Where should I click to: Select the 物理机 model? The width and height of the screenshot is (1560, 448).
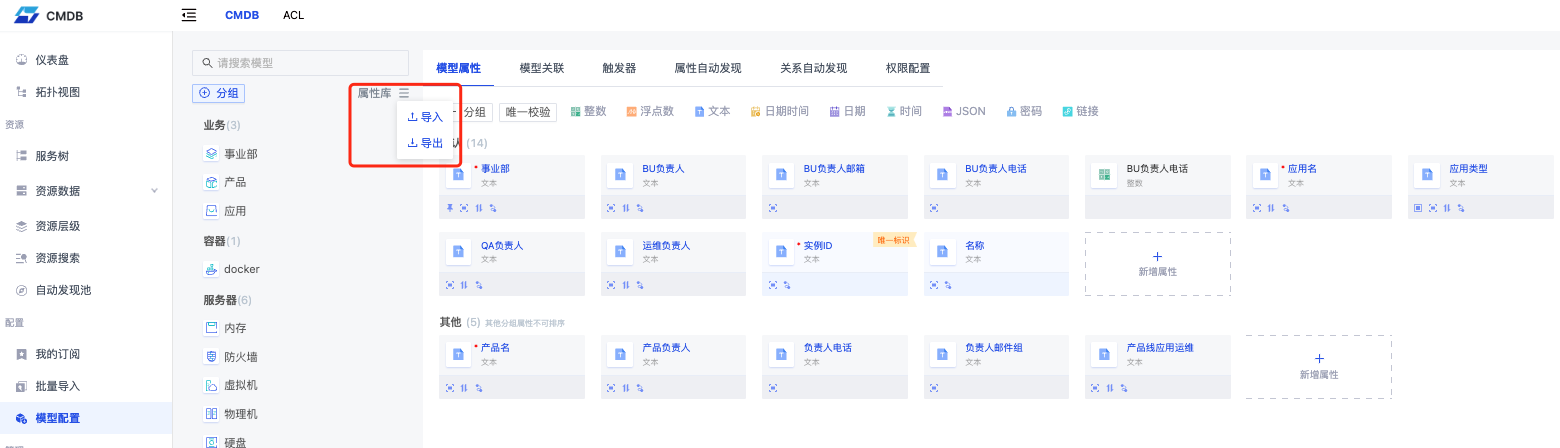tap(240, 414)
